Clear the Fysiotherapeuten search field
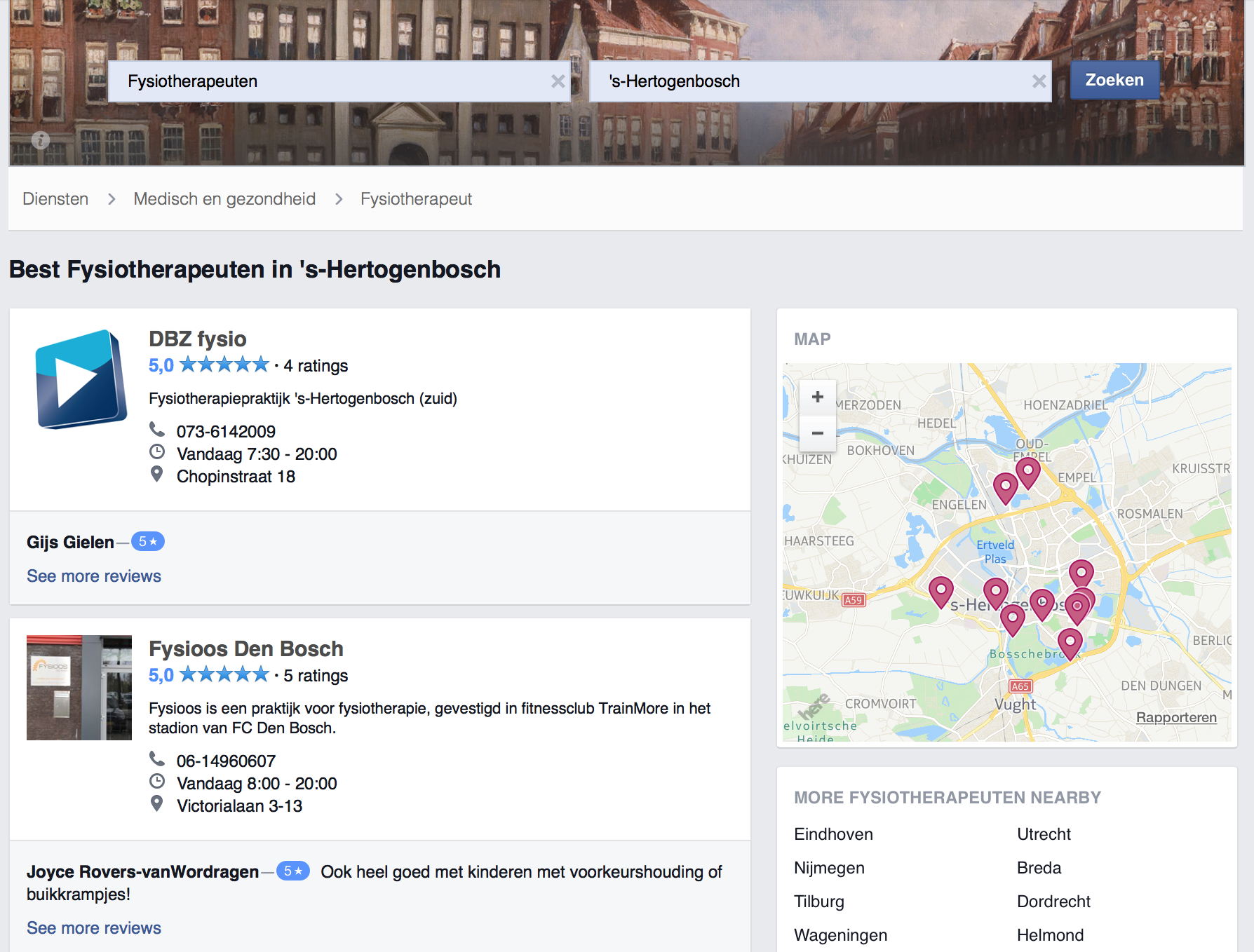The width and height of the screenshot is (1254, 952). 558,81
